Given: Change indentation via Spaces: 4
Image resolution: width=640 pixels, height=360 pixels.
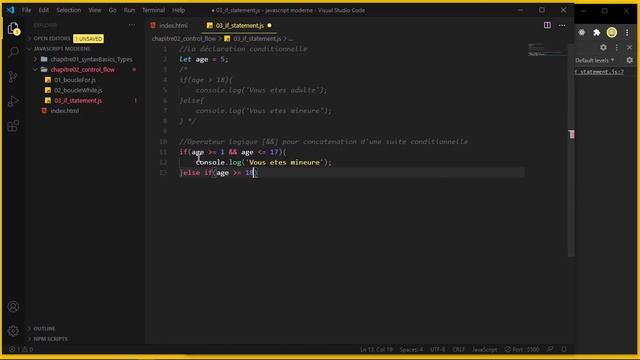Looking at the screenshot, I should (x=411, y=349).
